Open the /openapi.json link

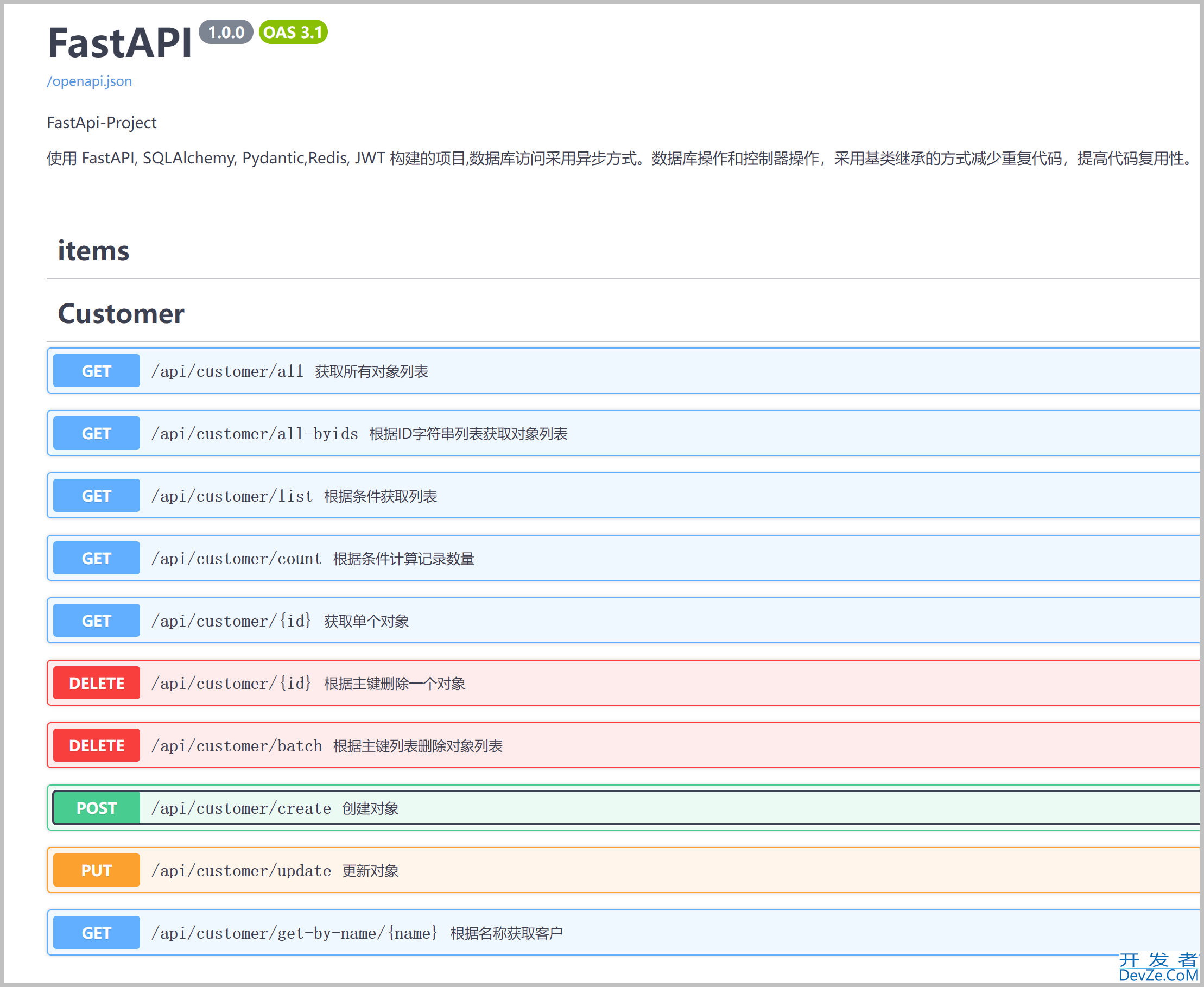pyautogui.click(x=89, y=81)
